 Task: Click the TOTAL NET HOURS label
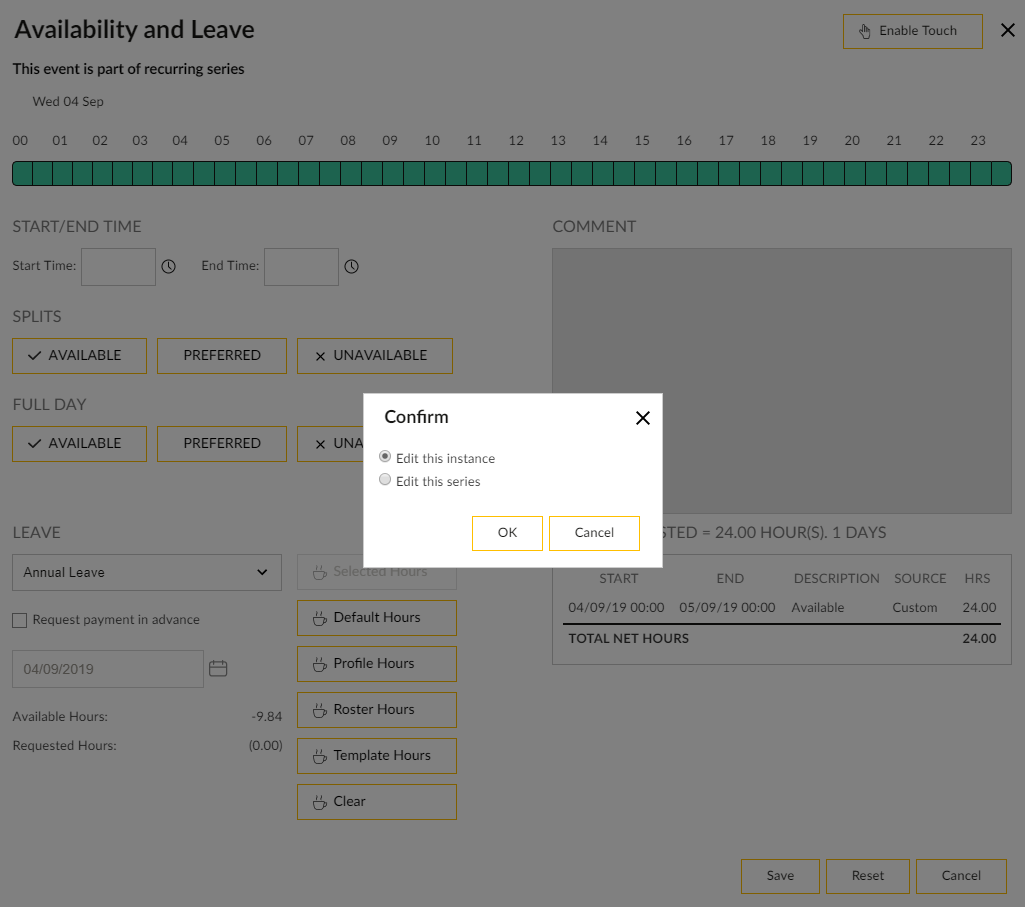click(628, 639)
